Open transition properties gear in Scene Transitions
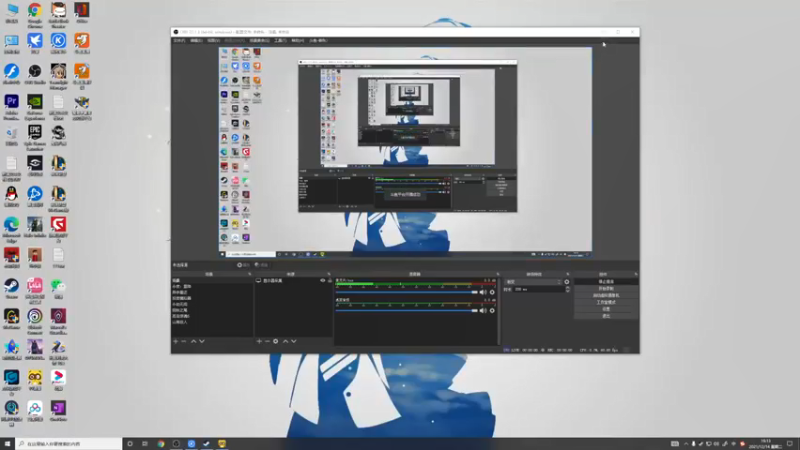This screenshot has height=450, width=800. coord(567,282)
